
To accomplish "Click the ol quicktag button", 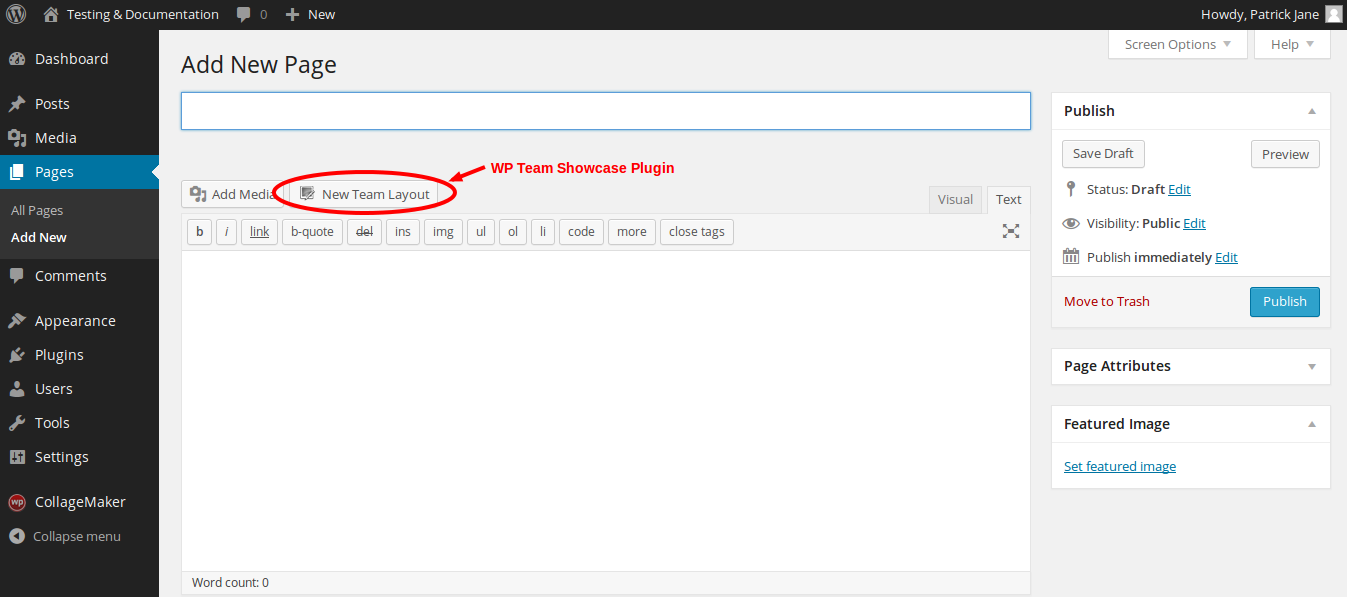I will pyautogui.click(x=513, y=232).
